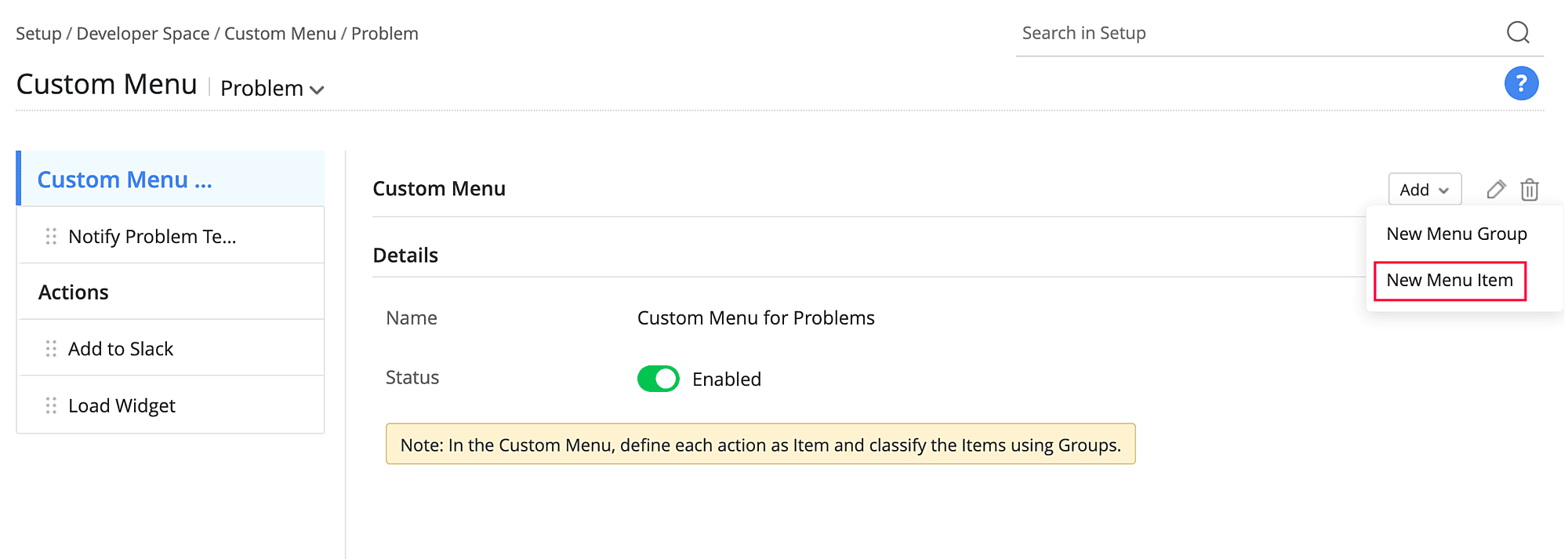Viewport: 1568px width, 559px height.
Task: Click the search magnifier icon
Action: tap(1518, 32)
